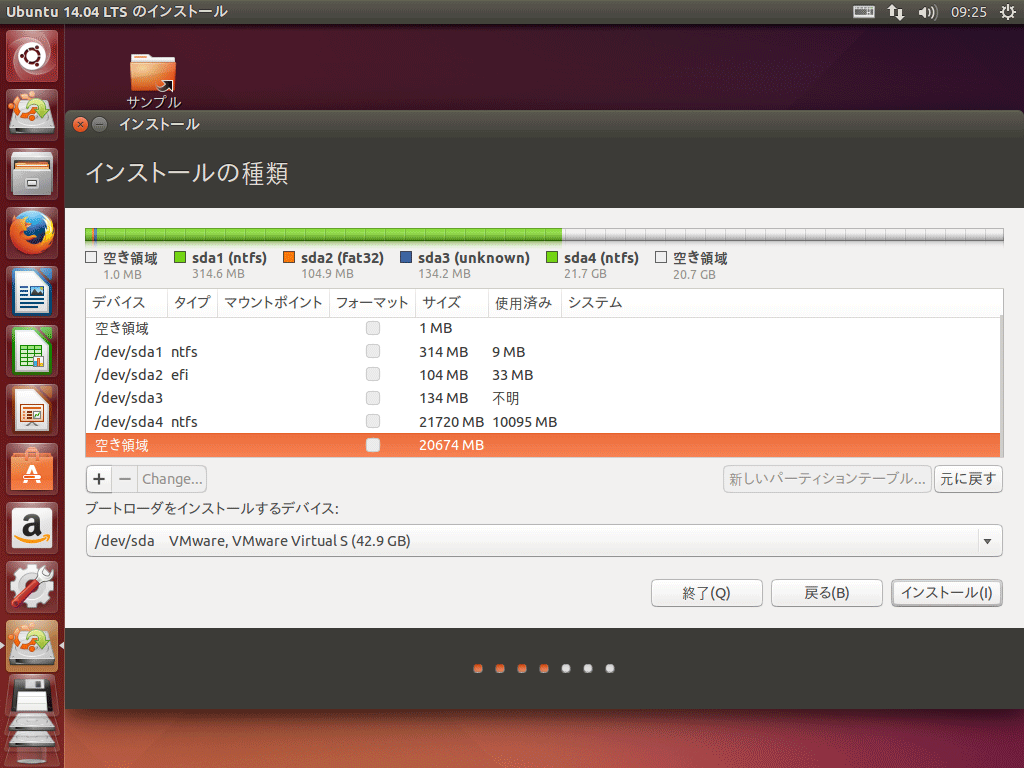Image resolution: width=1024 pixels, height=768 pixels.
Task: Select the /dev/sda1 ntfs row
Action: coord(543,351)
